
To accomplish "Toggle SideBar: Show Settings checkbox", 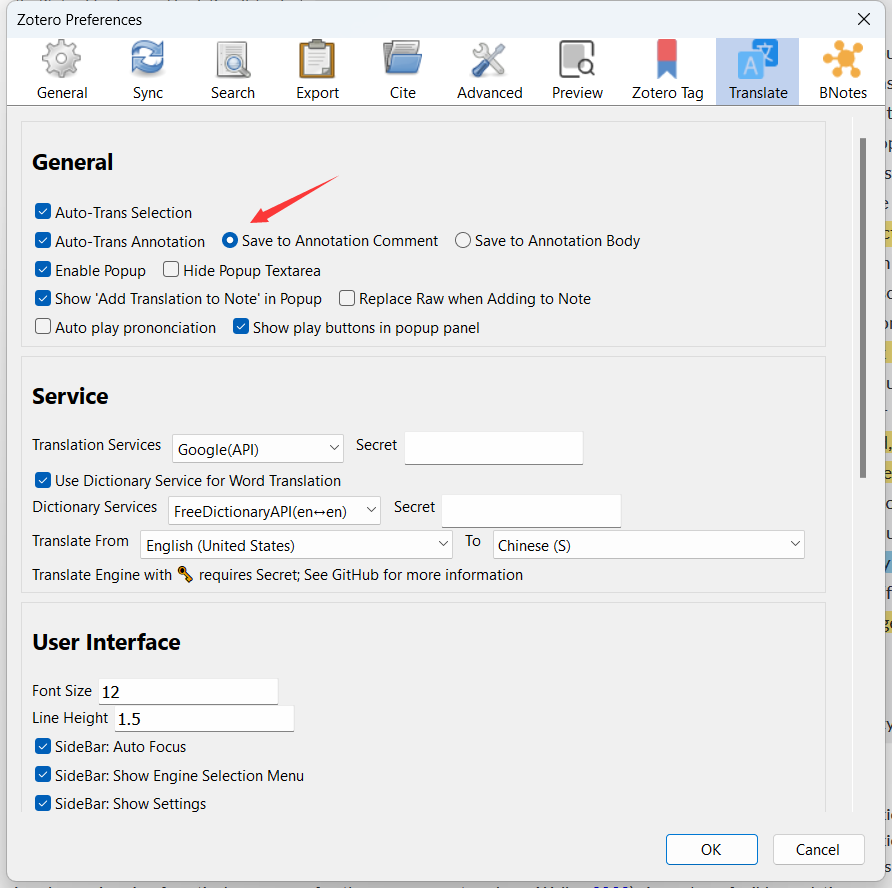I will tap(43, 803).
